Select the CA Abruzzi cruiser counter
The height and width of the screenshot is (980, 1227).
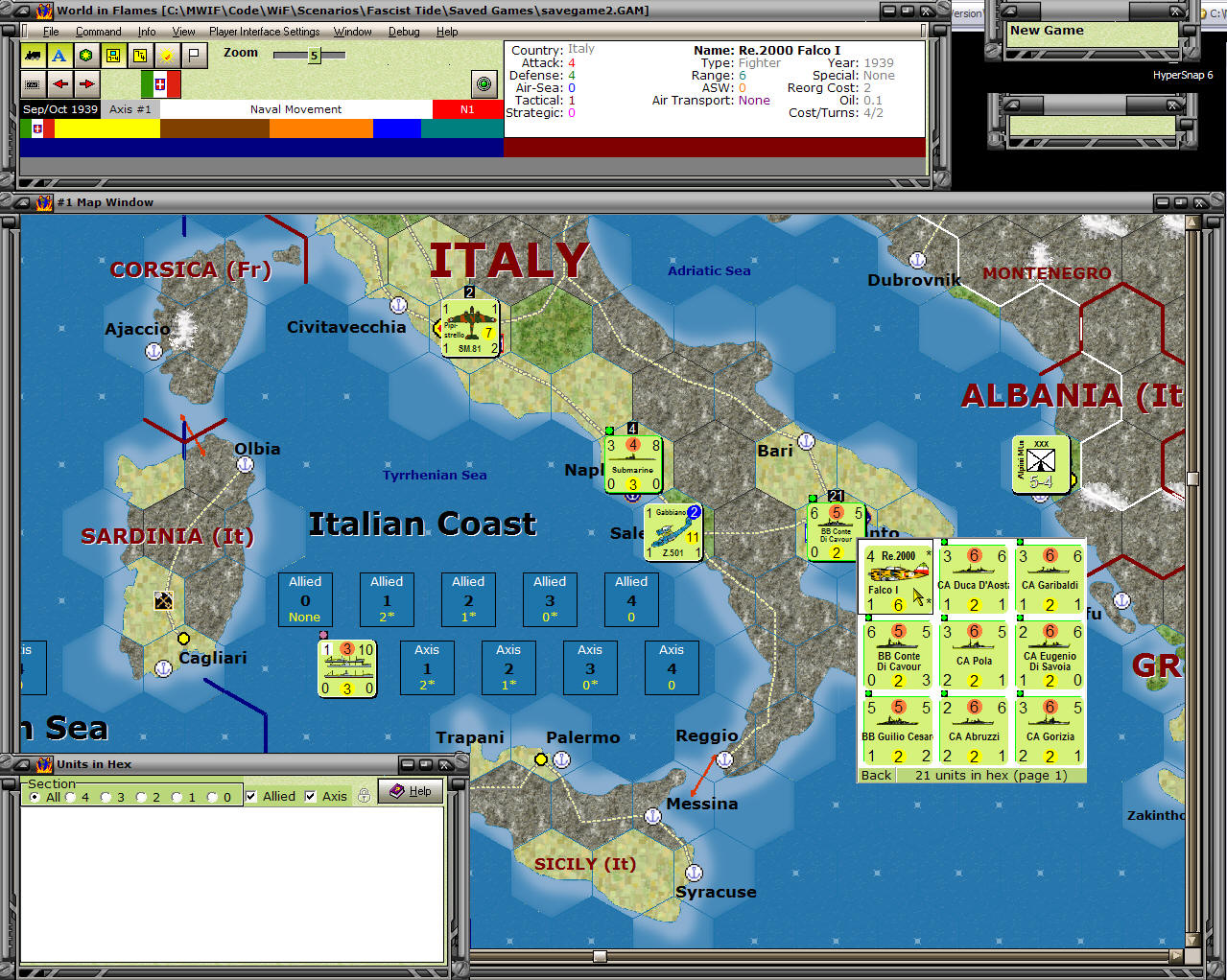pos(974,731)
